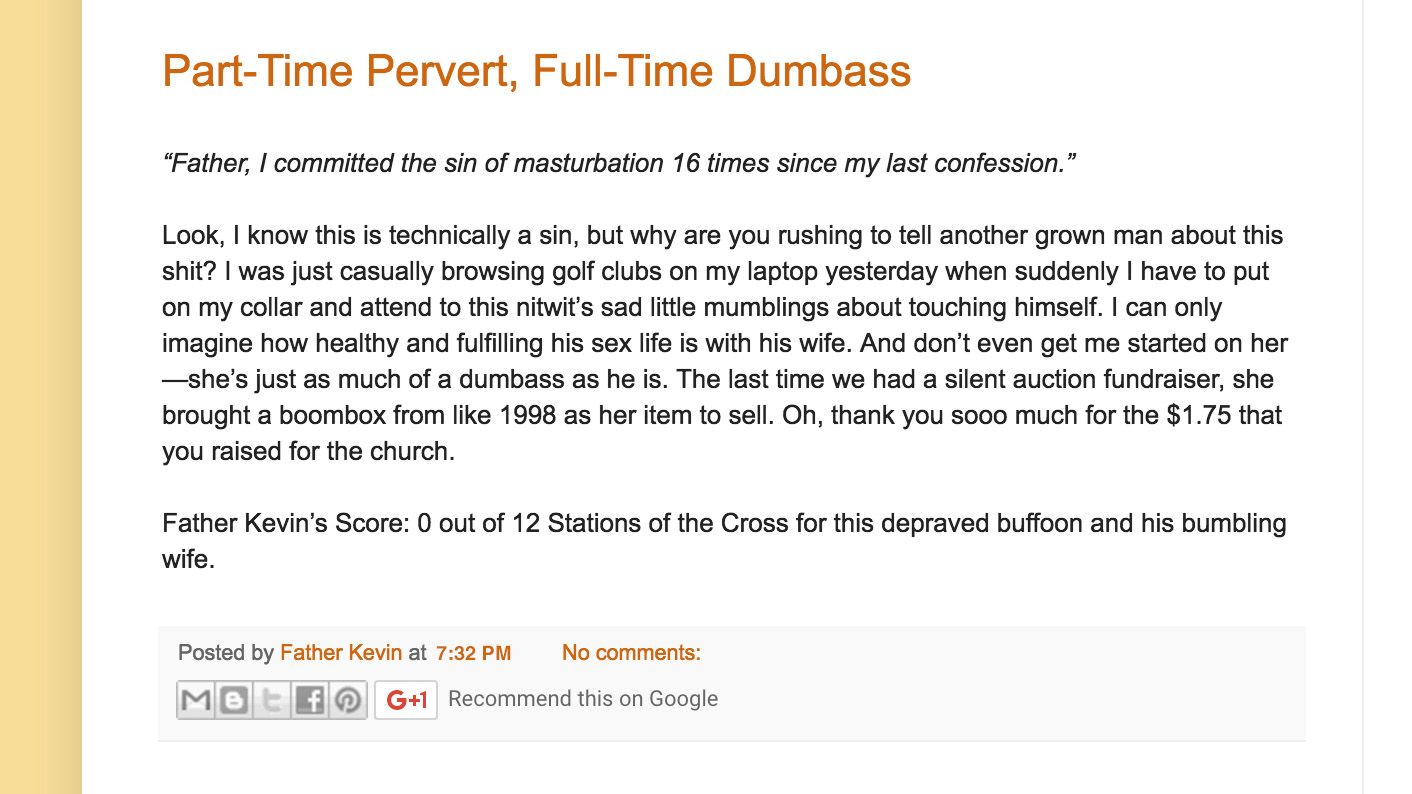Open the No comments link
The image size is (1412, 794).
tap(631, 653)
